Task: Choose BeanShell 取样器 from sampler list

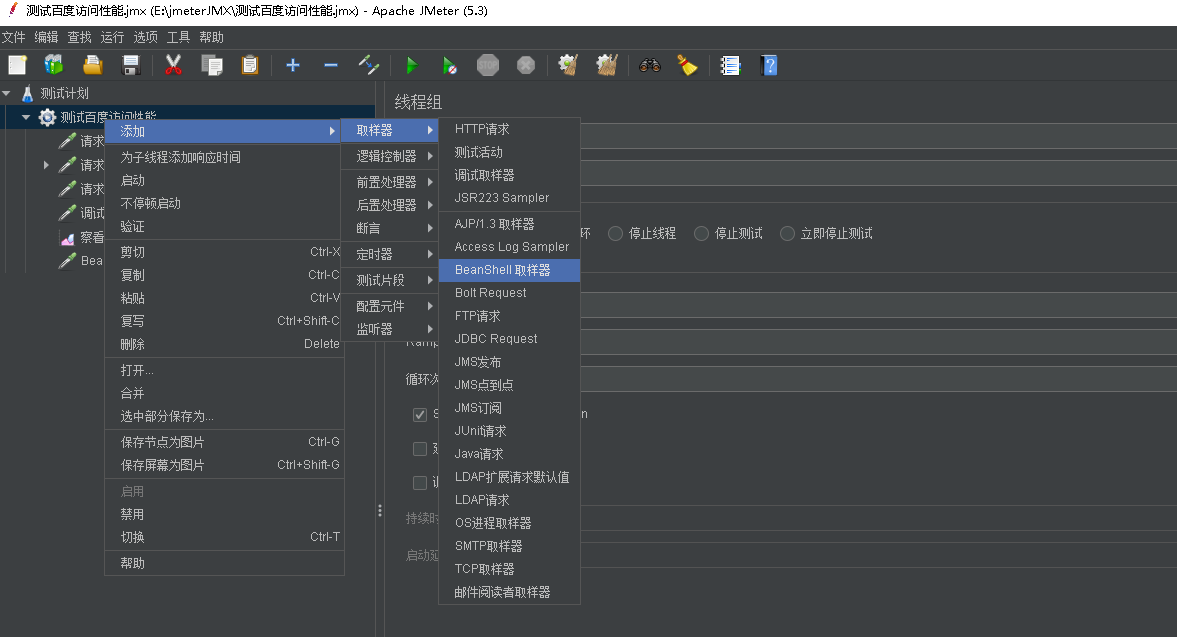Action: (x=510, y=270)
